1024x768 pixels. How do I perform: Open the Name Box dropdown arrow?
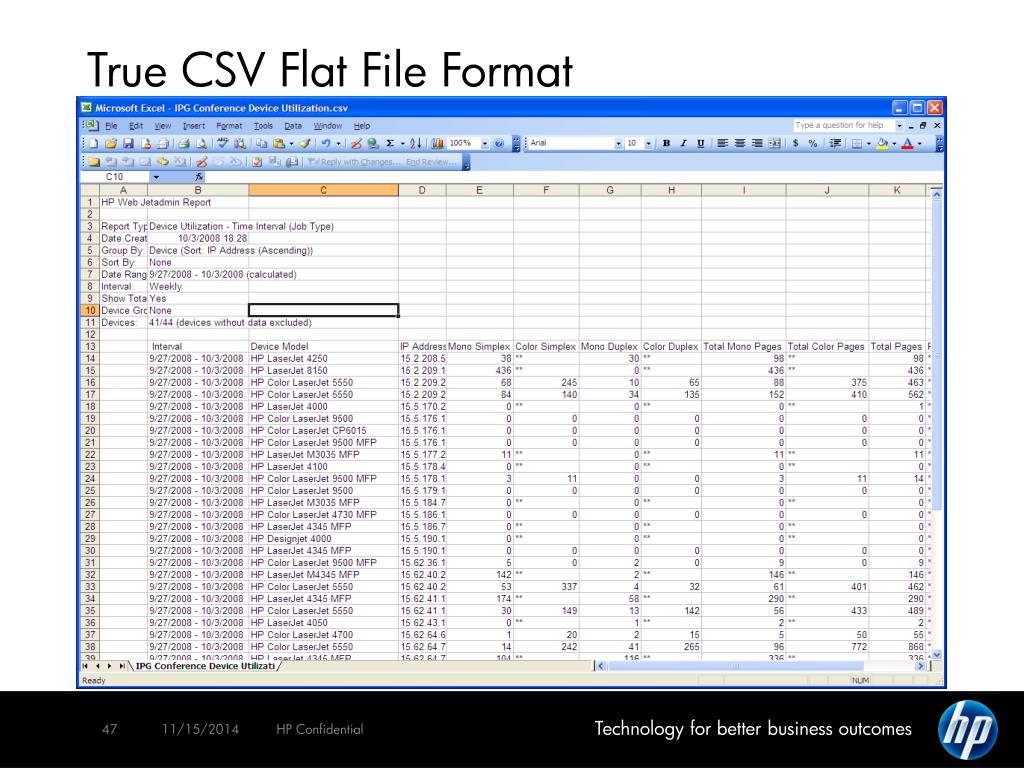tap(156, 177)
